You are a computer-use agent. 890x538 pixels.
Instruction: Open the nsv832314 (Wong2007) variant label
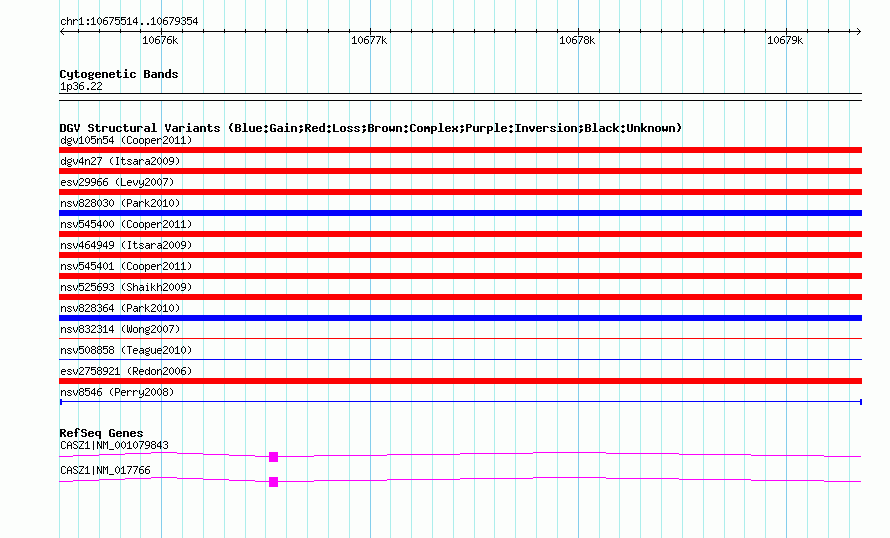(120, 329)
